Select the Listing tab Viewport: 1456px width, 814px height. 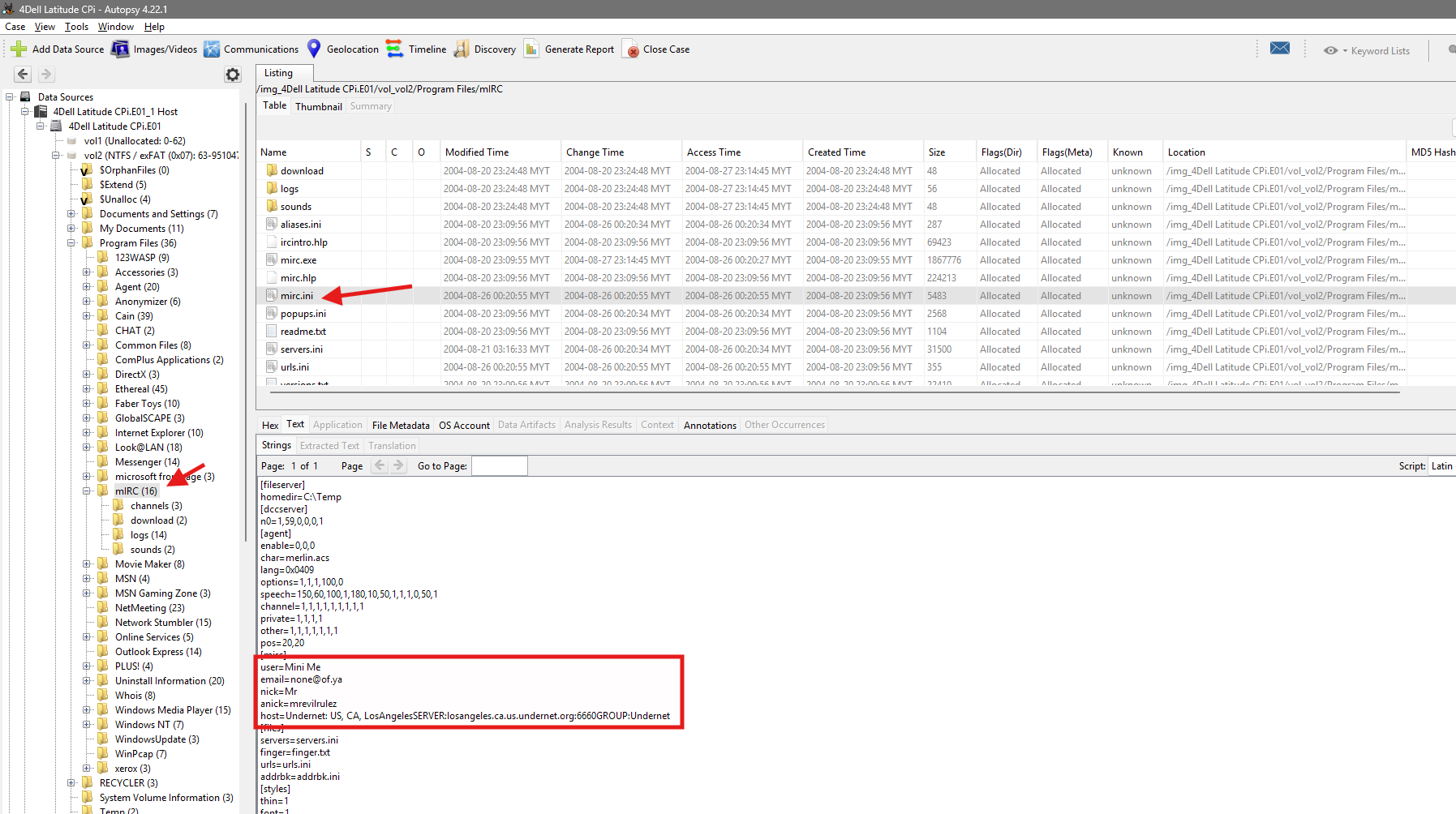point(284,73)
